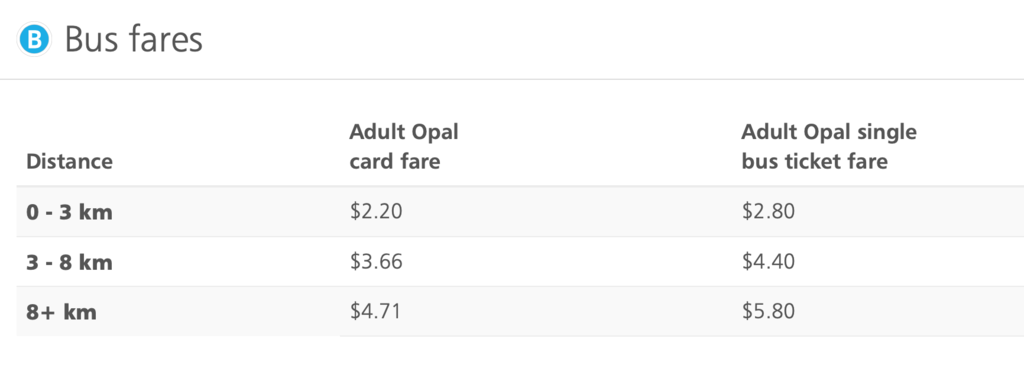The image size is (1024, 368).
Task: Click the blue Bus mode icon
Action: click(x=35, y=40)
